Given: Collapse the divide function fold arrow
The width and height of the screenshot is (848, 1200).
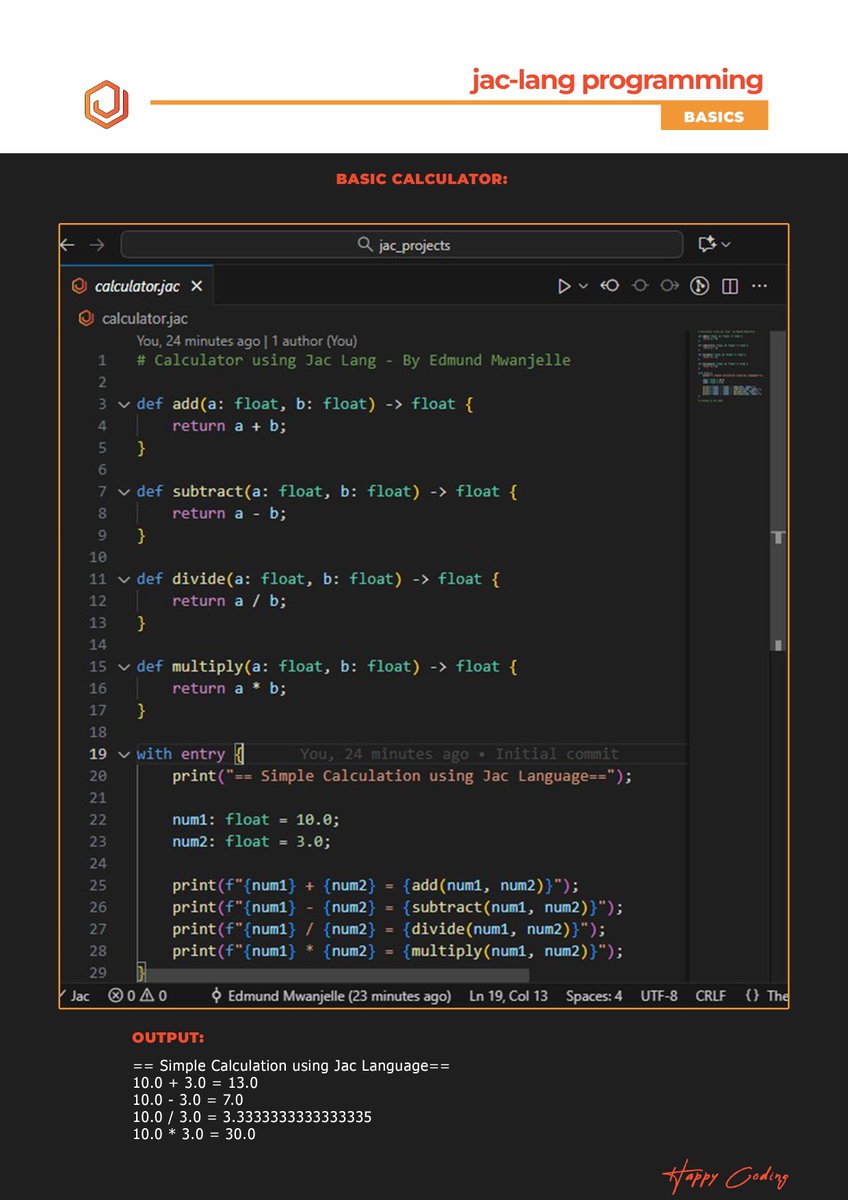Looking at the screenshot, I should [123, 579].
